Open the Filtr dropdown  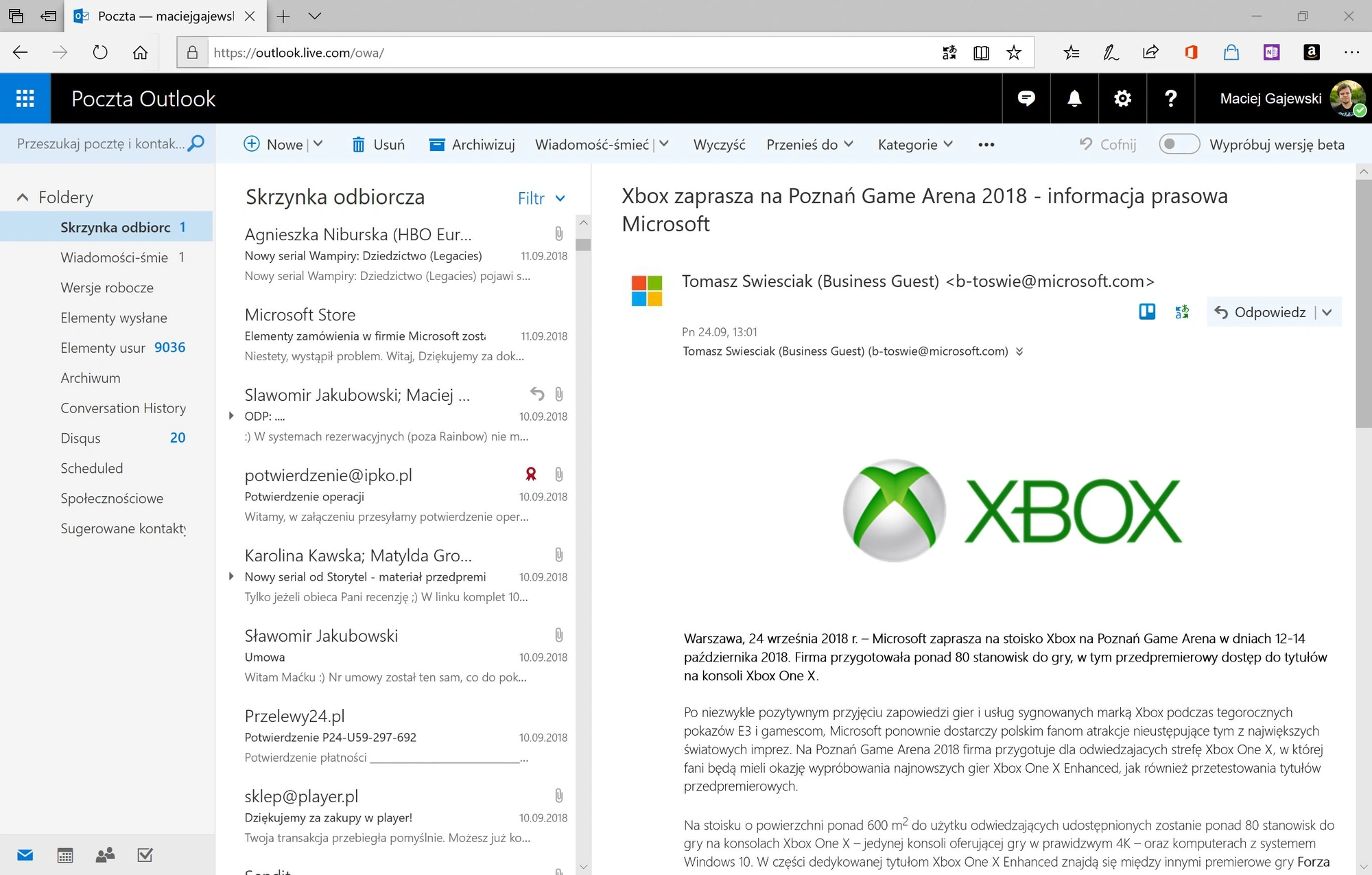pyautogui.click(x=541, y=198)
